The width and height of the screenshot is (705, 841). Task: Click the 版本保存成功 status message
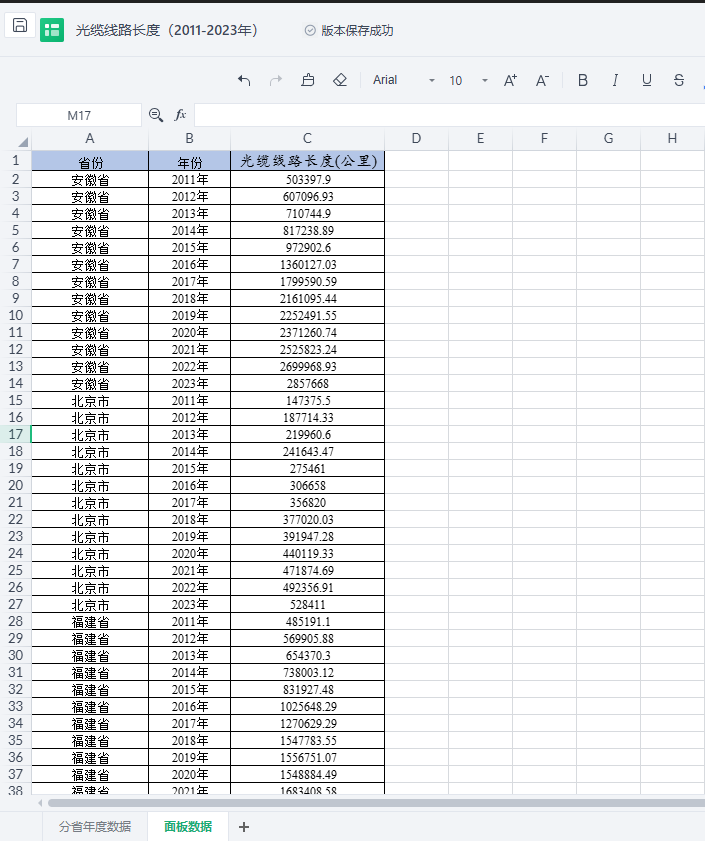[357, 31]
